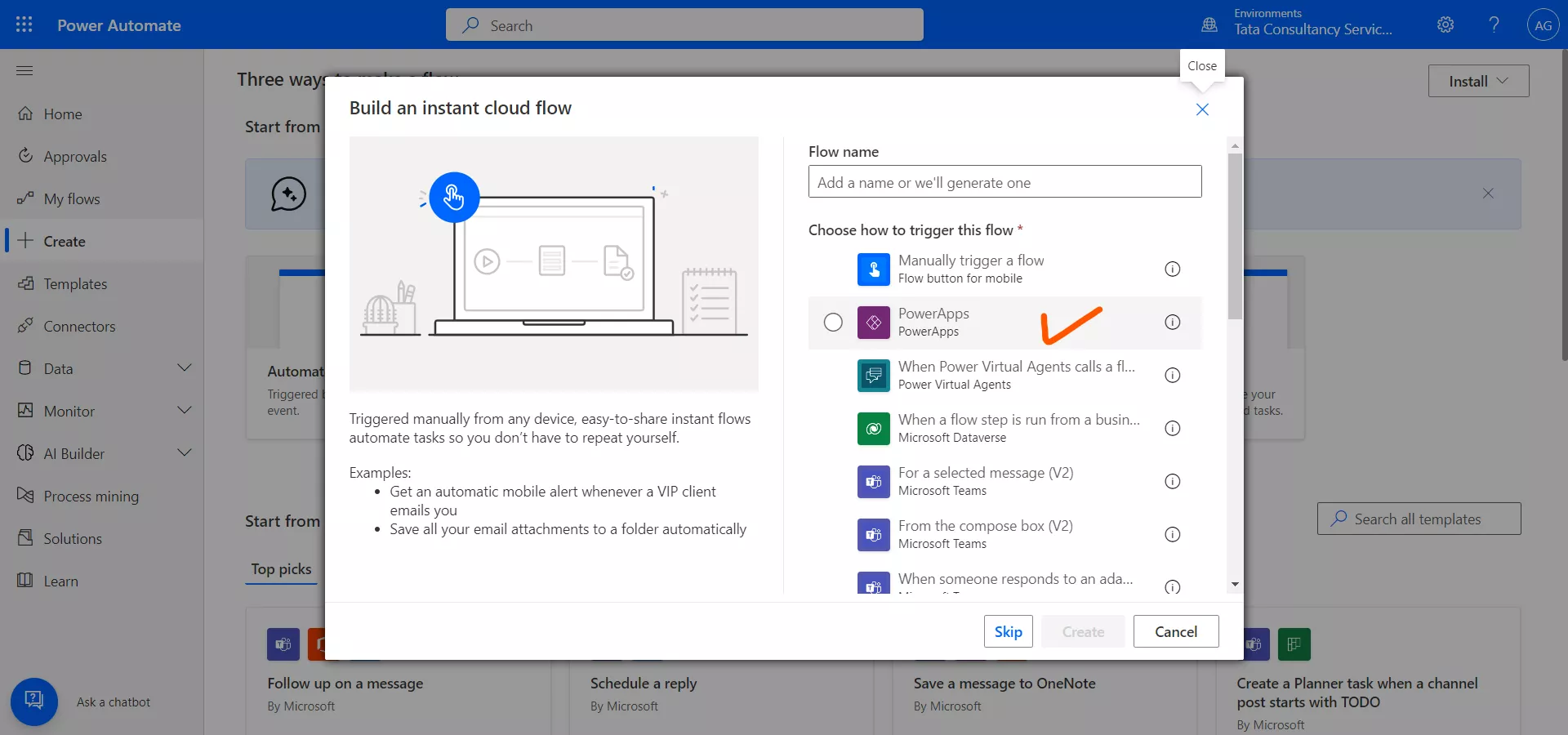Choose Manually trigger a flow option
The width and height of the screenshot is (1568, 735).
tap(1004, 269)
